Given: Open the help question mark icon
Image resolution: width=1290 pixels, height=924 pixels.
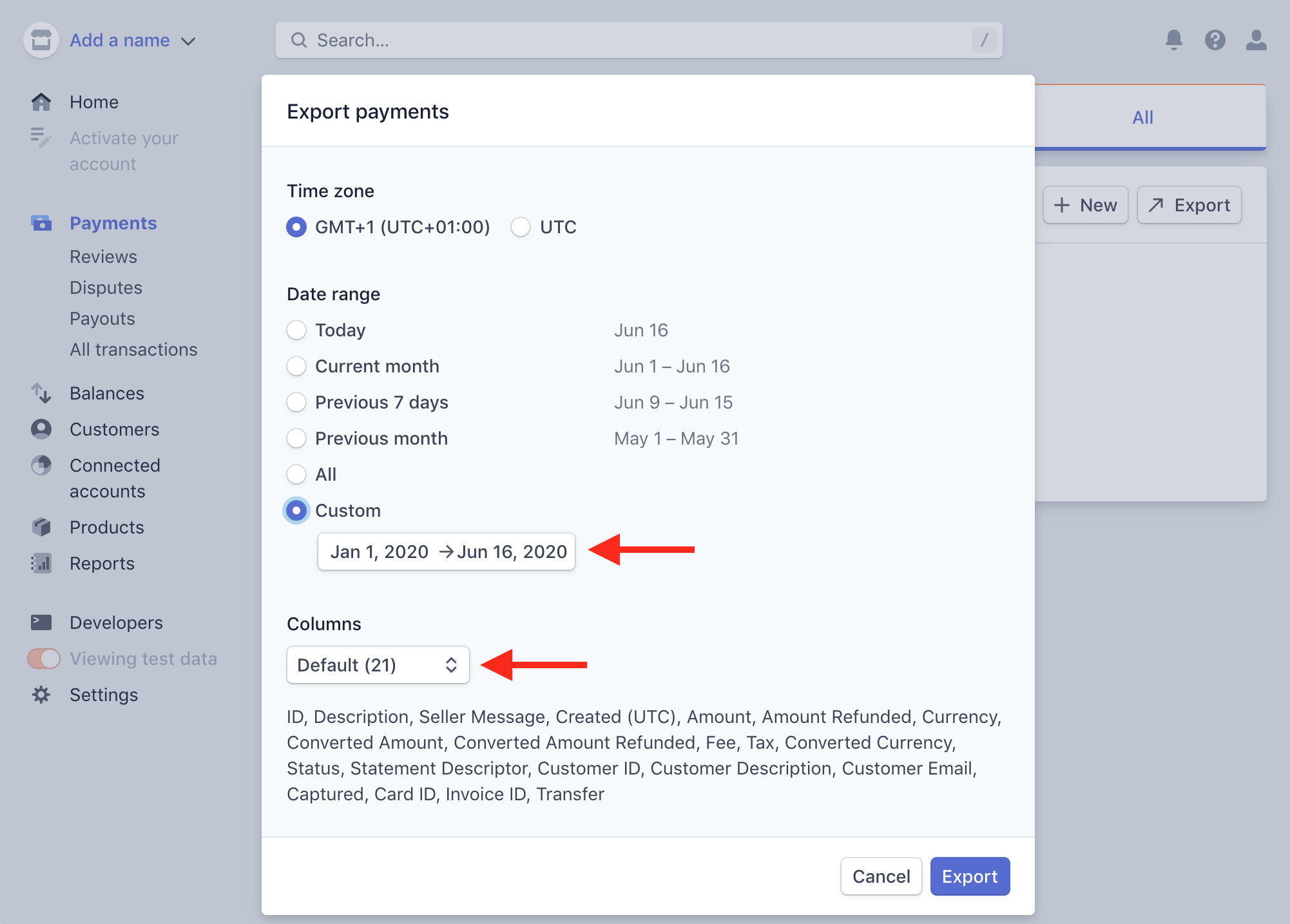Looking at the screenshot, I should point(1215,40).
